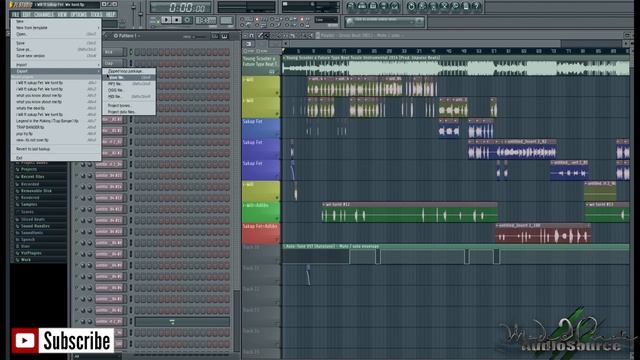
Task: Click the step sequencer vertical scrollbar
Action: 236,320
